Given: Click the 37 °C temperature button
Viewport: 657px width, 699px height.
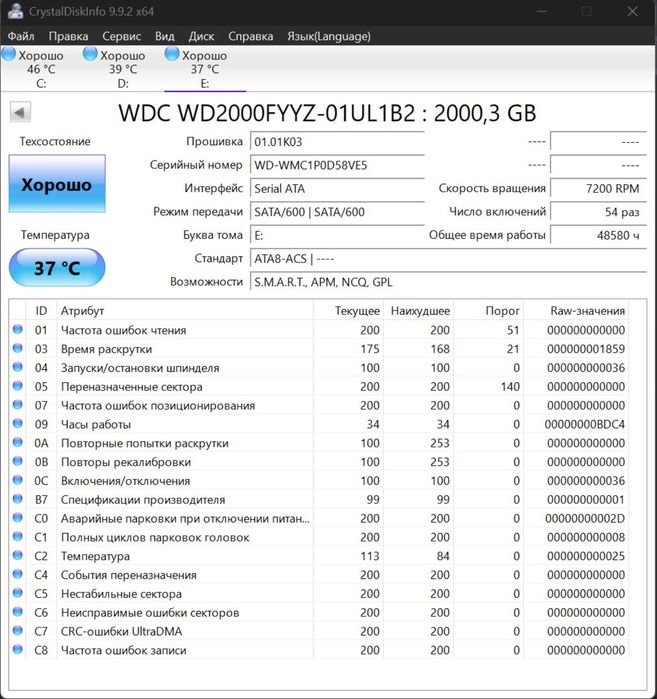Looking at the screenshot, I should click(57, 267).
